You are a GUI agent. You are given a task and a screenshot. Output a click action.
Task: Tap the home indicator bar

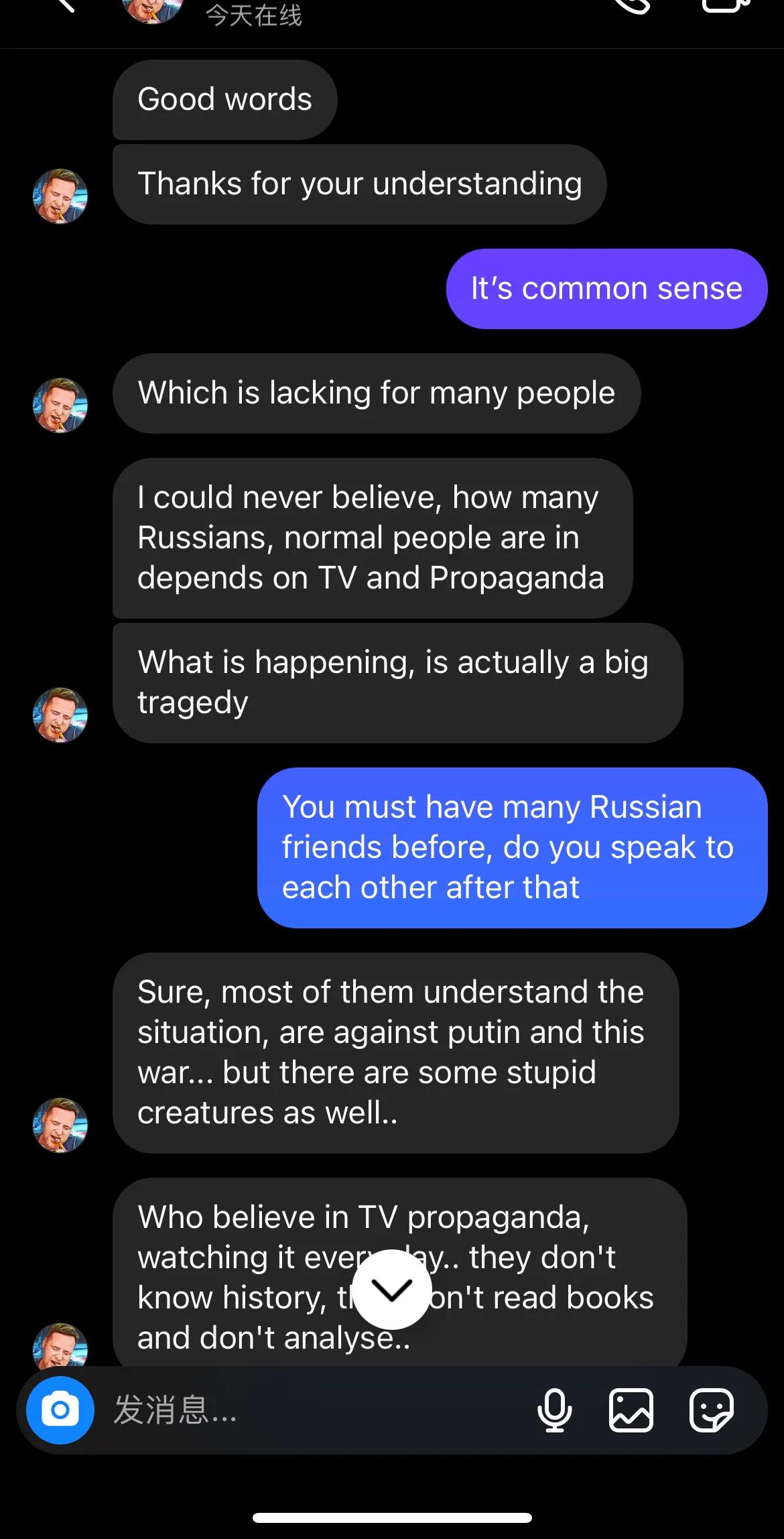click(x=392, y=1518)
